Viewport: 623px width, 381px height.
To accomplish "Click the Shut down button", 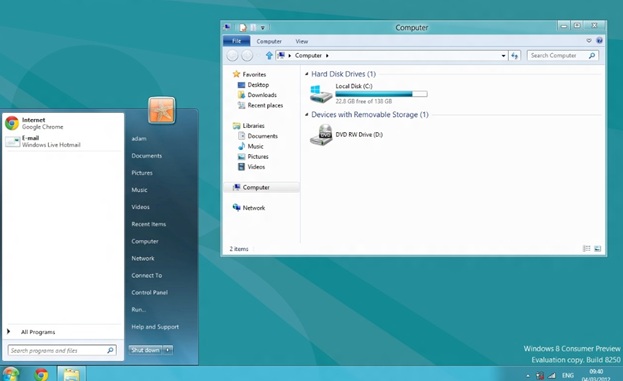I will coord(145,350).
